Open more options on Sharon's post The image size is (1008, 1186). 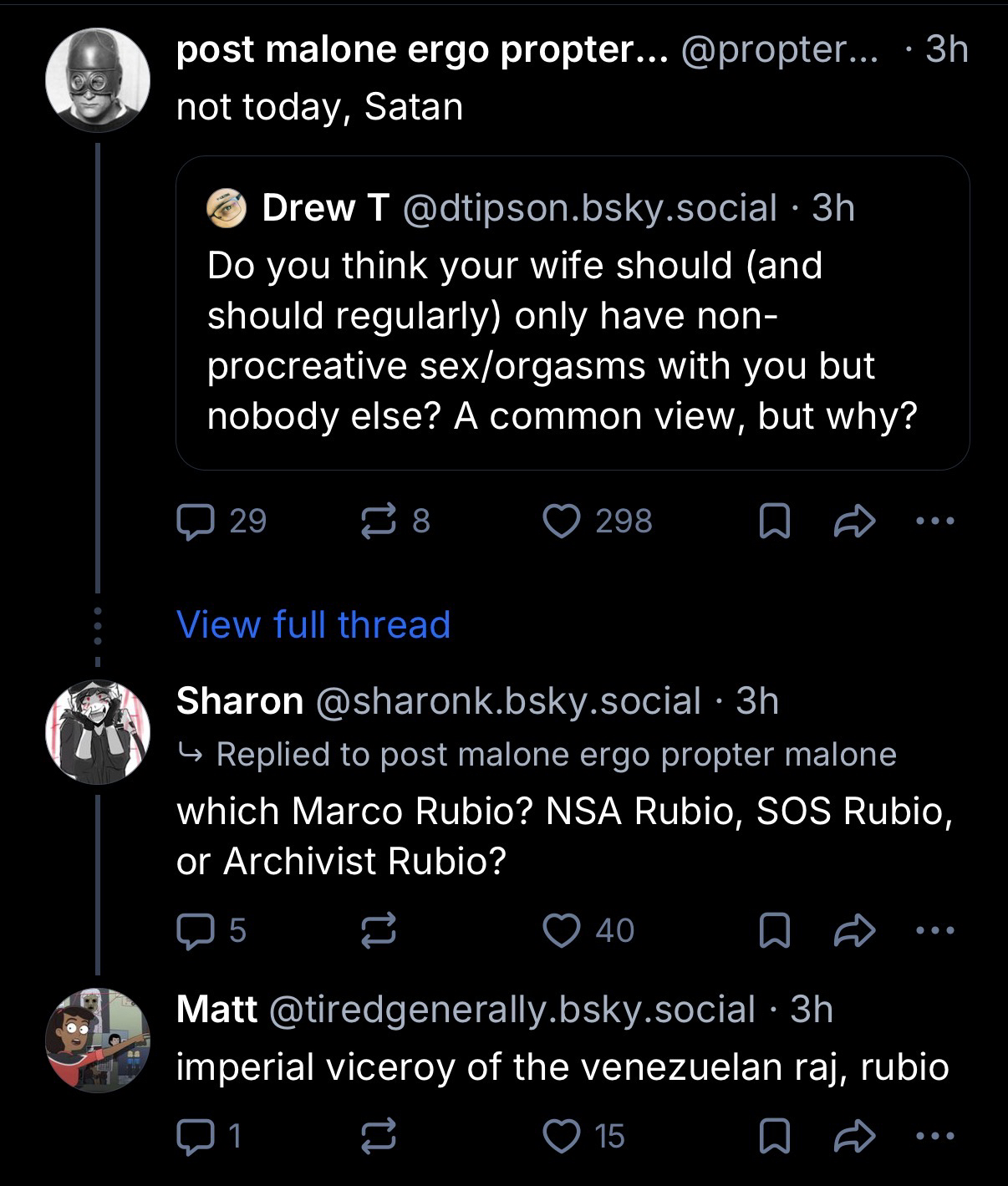pyautogui.click(x=934, y=931)
